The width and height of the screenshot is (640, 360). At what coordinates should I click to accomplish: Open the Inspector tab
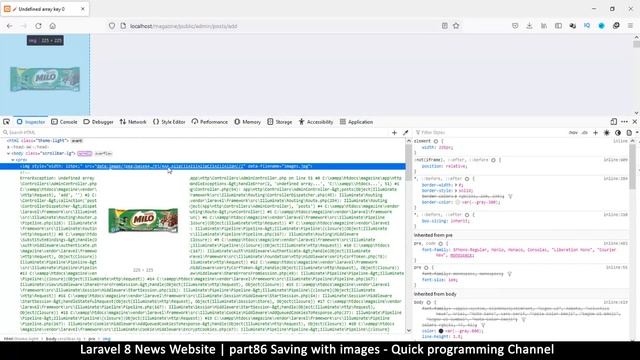point(31,122)
